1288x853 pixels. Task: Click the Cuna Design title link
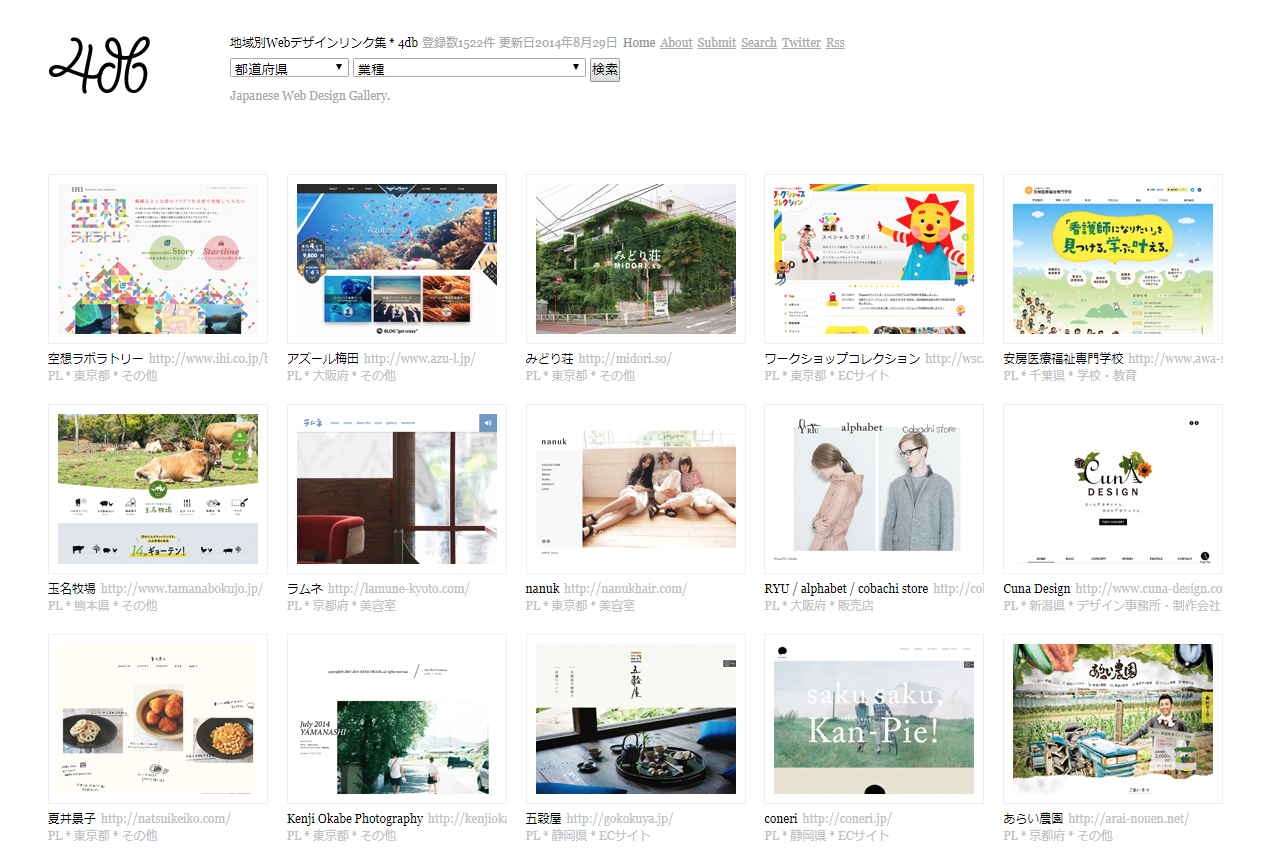(x=1037, y=589)
